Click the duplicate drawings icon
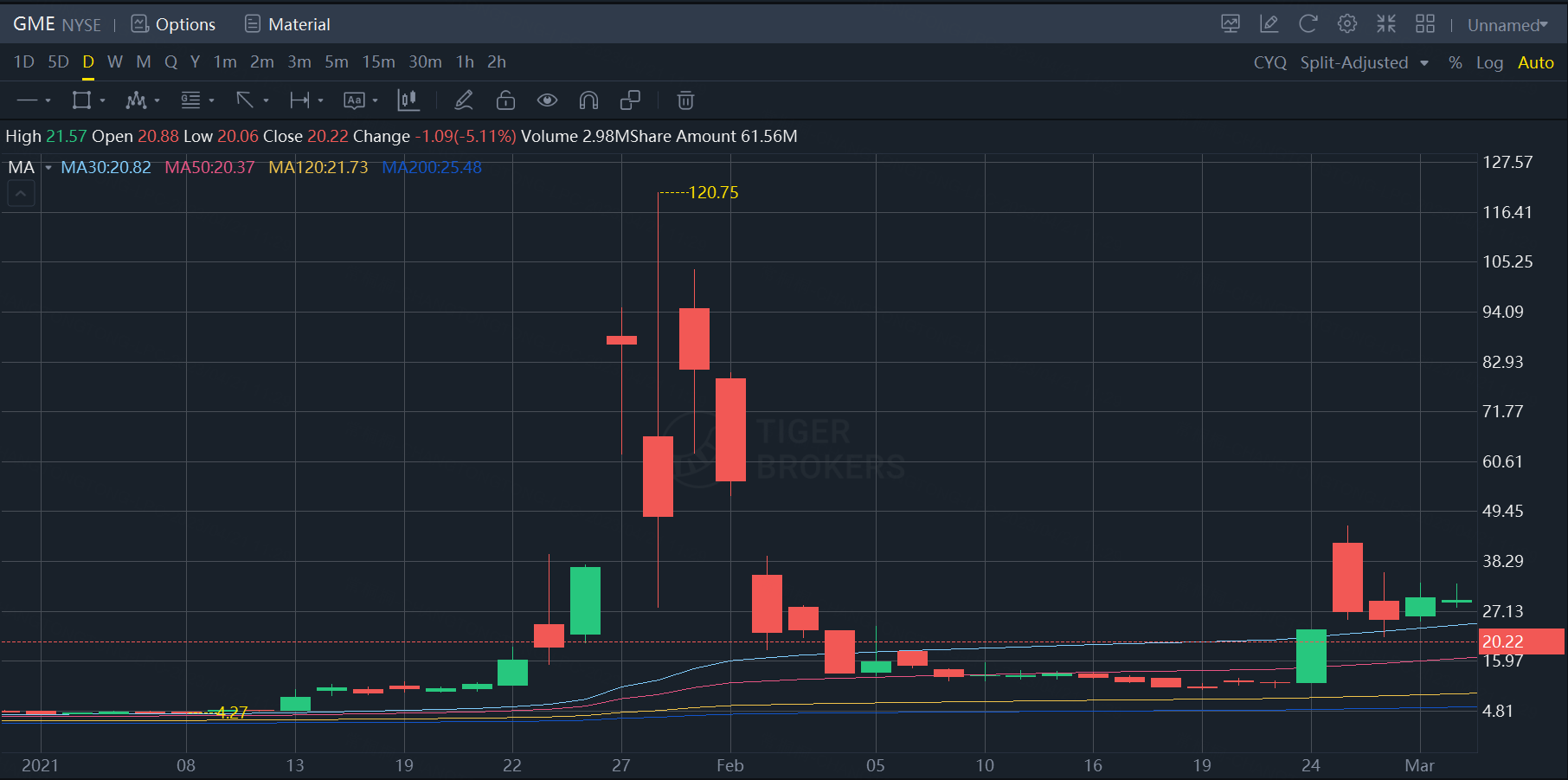This screenshot has width=1568, height=780. click(x=631, y=100)
